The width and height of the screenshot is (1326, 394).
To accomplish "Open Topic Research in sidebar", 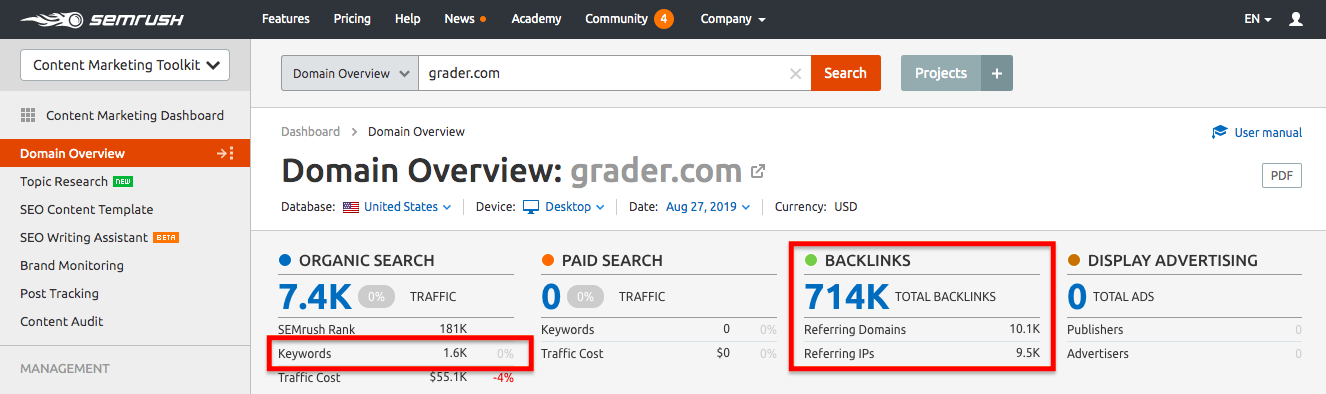I will pyautogui.click(x=64, y=181).
